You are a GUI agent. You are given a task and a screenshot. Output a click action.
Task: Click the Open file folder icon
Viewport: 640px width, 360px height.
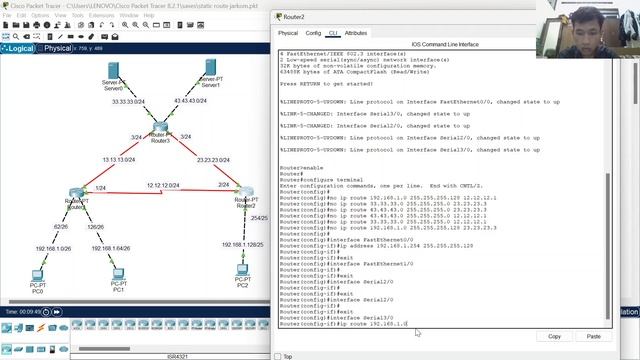pos(16,25)
